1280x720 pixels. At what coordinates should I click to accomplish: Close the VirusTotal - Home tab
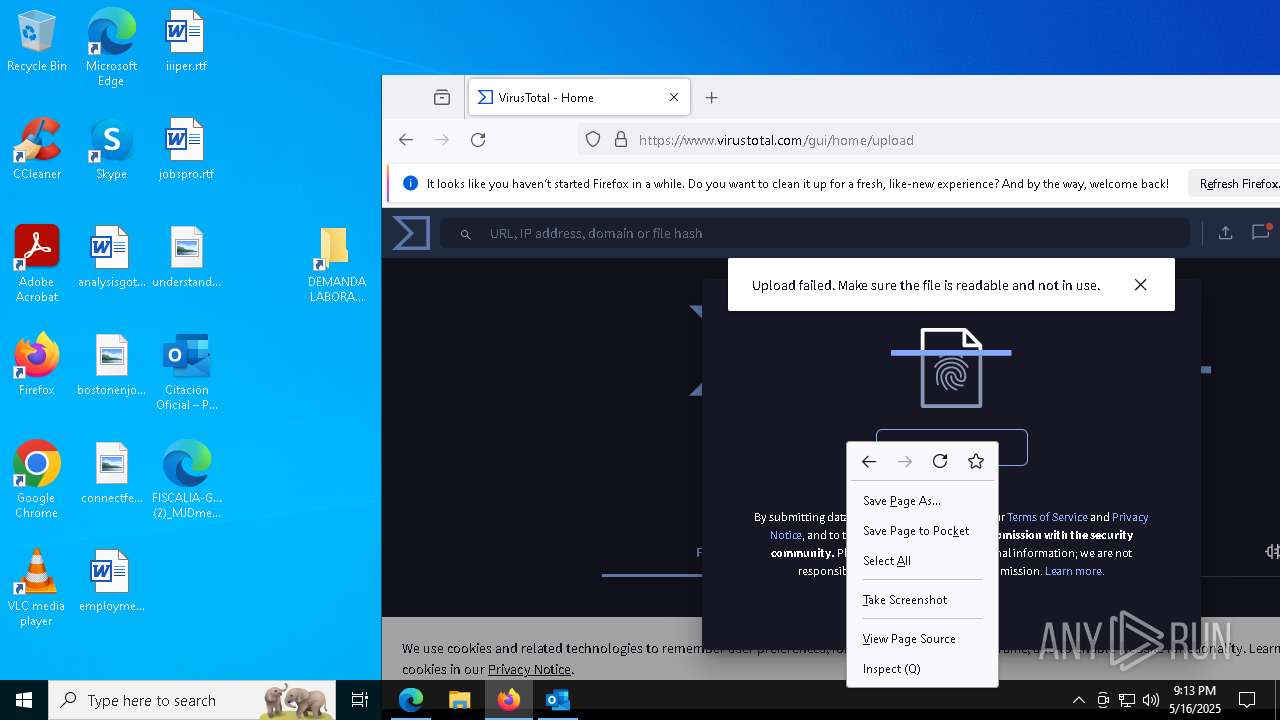click(674, 97)
